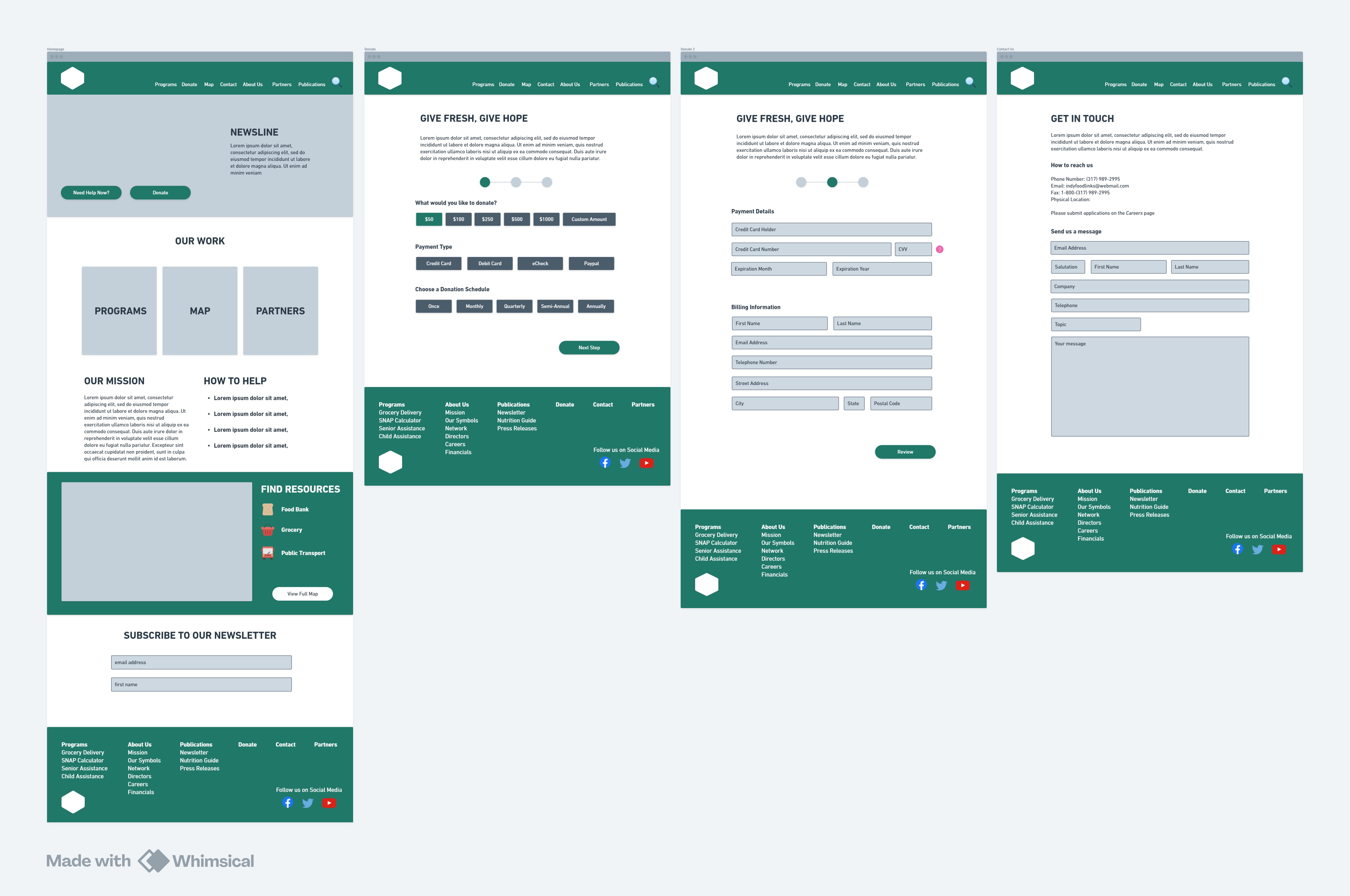Open the Expiration Month dropdown
This screenshot has width=1350, height=896.
[779, 269]
